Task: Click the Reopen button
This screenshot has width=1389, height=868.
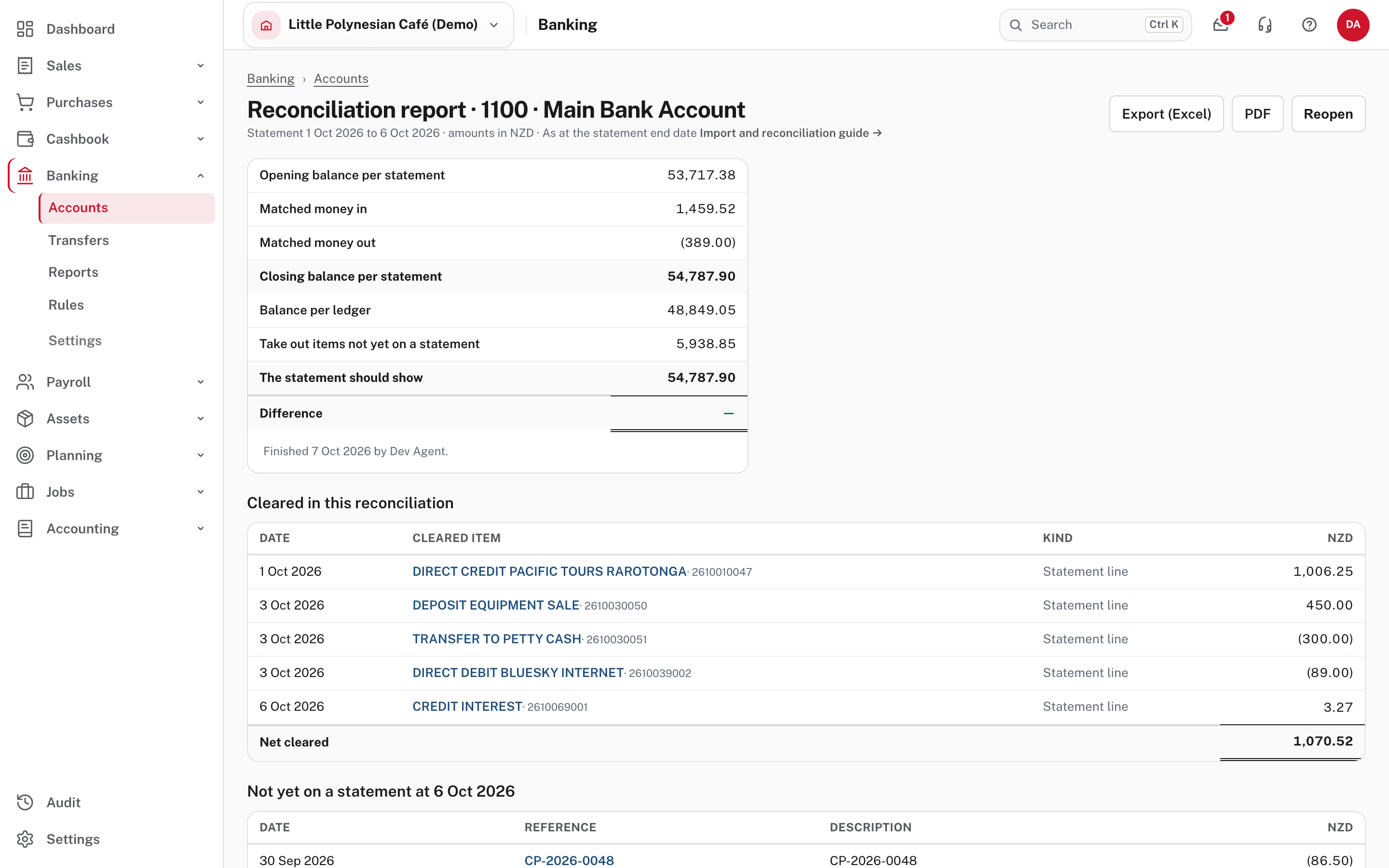Action: 1328,114
